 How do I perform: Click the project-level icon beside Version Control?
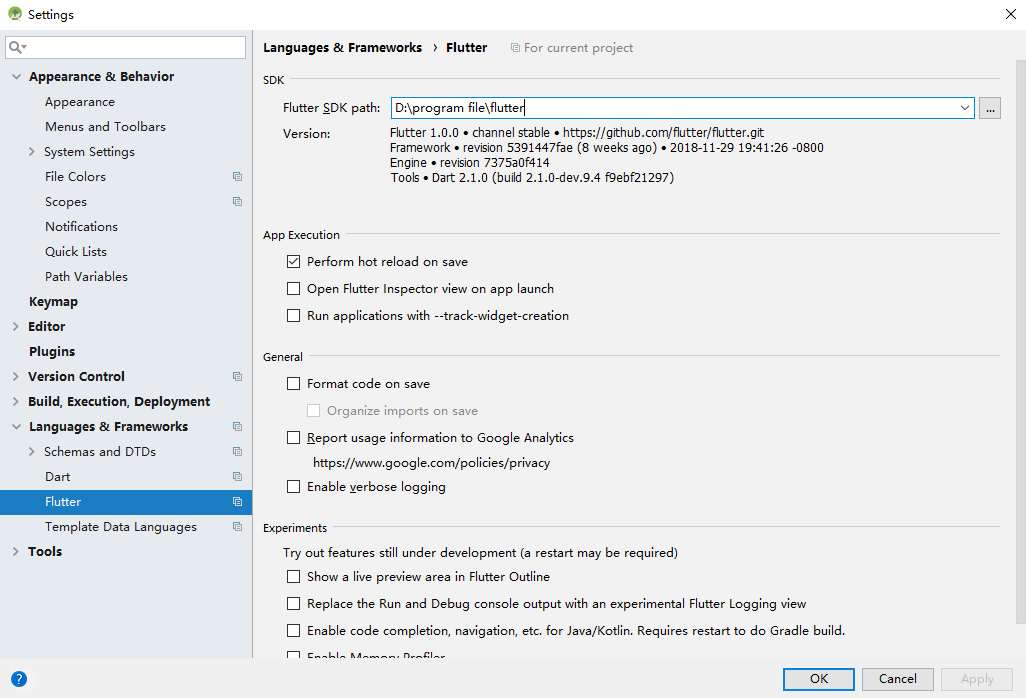click(x=238, y=376)
